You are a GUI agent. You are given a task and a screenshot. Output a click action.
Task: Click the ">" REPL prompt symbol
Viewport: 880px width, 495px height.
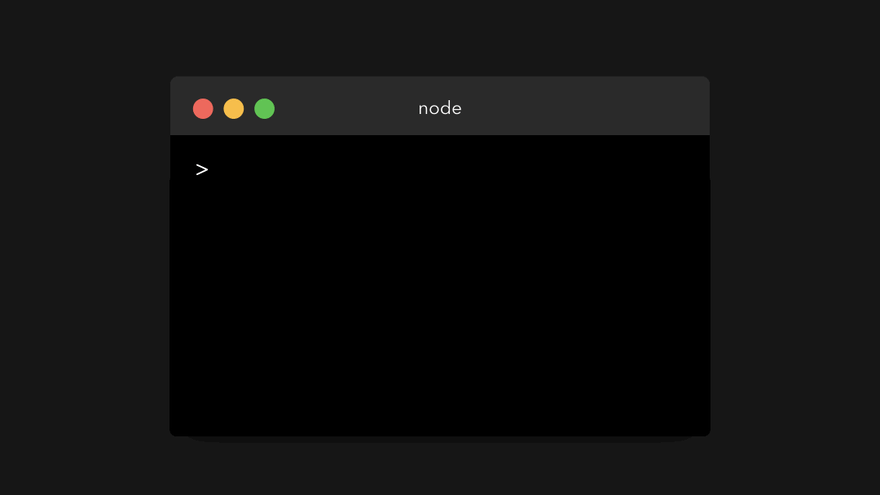(202, 169)
